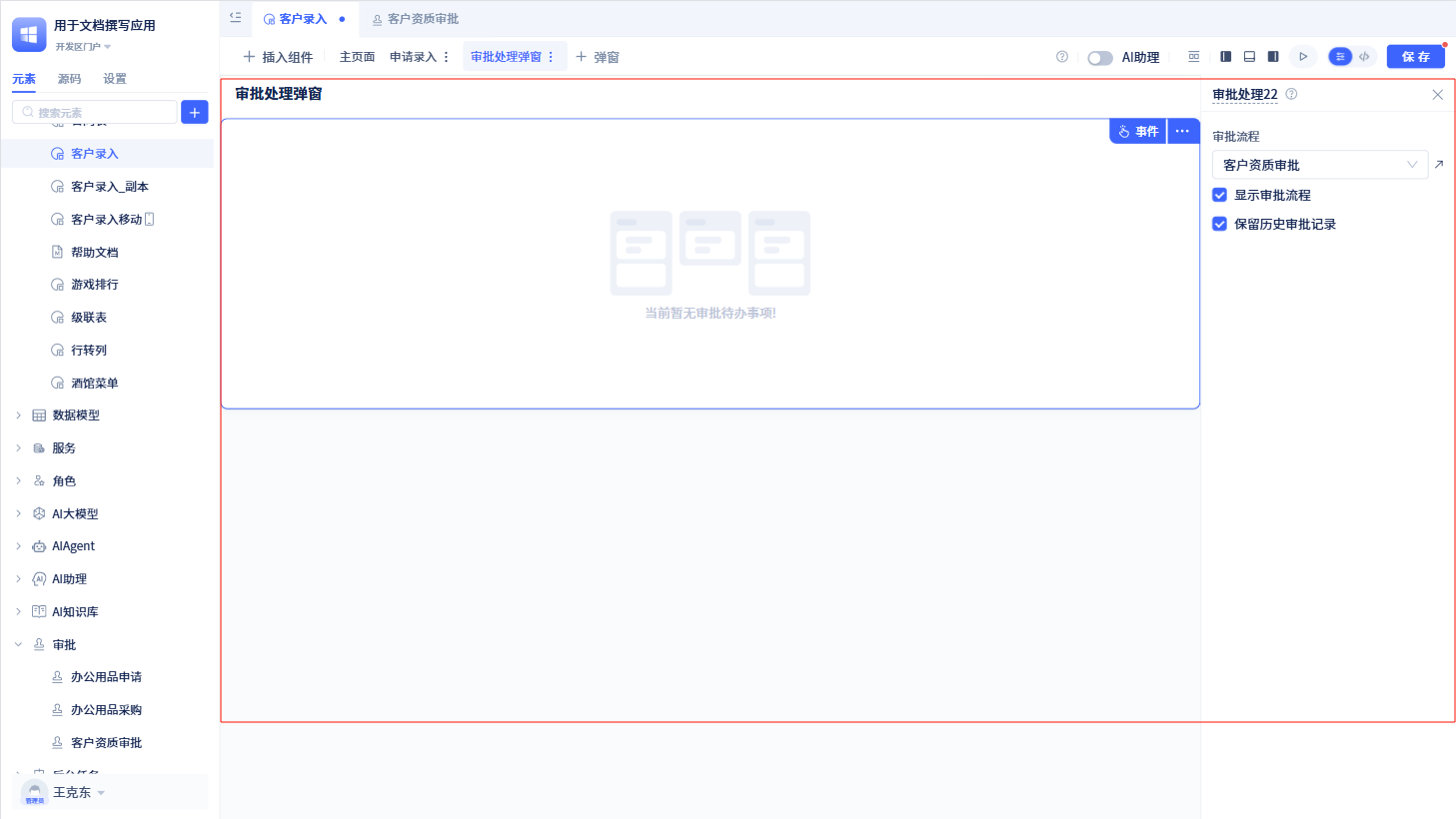Run the page preview play button
The image size is (1456, 819).
[x=1303, y=57]
